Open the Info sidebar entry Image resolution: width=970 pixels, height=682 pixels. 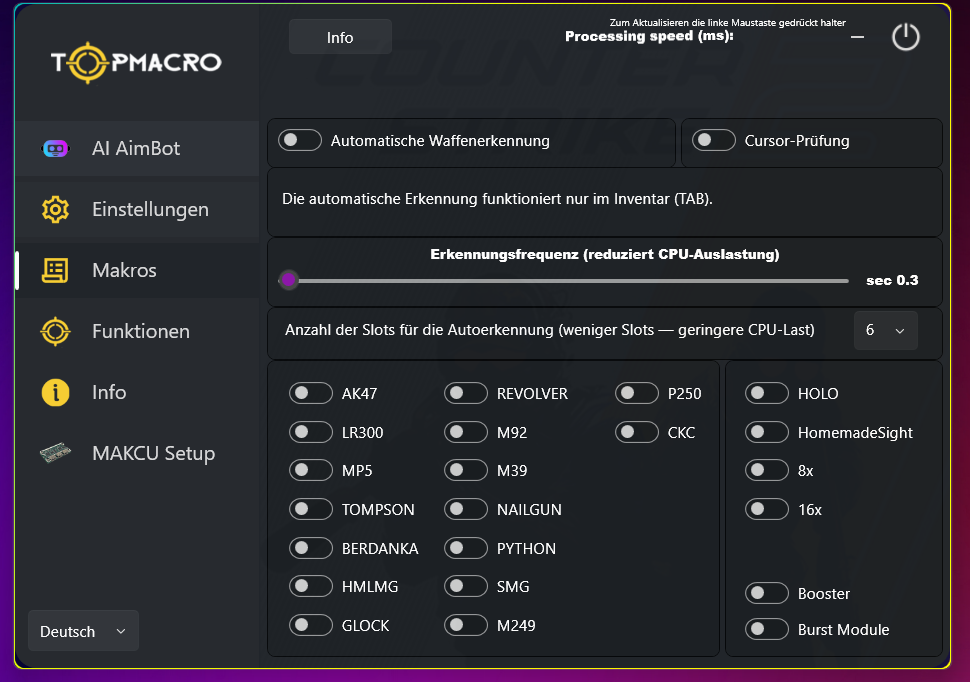click(x=137, y=392)
